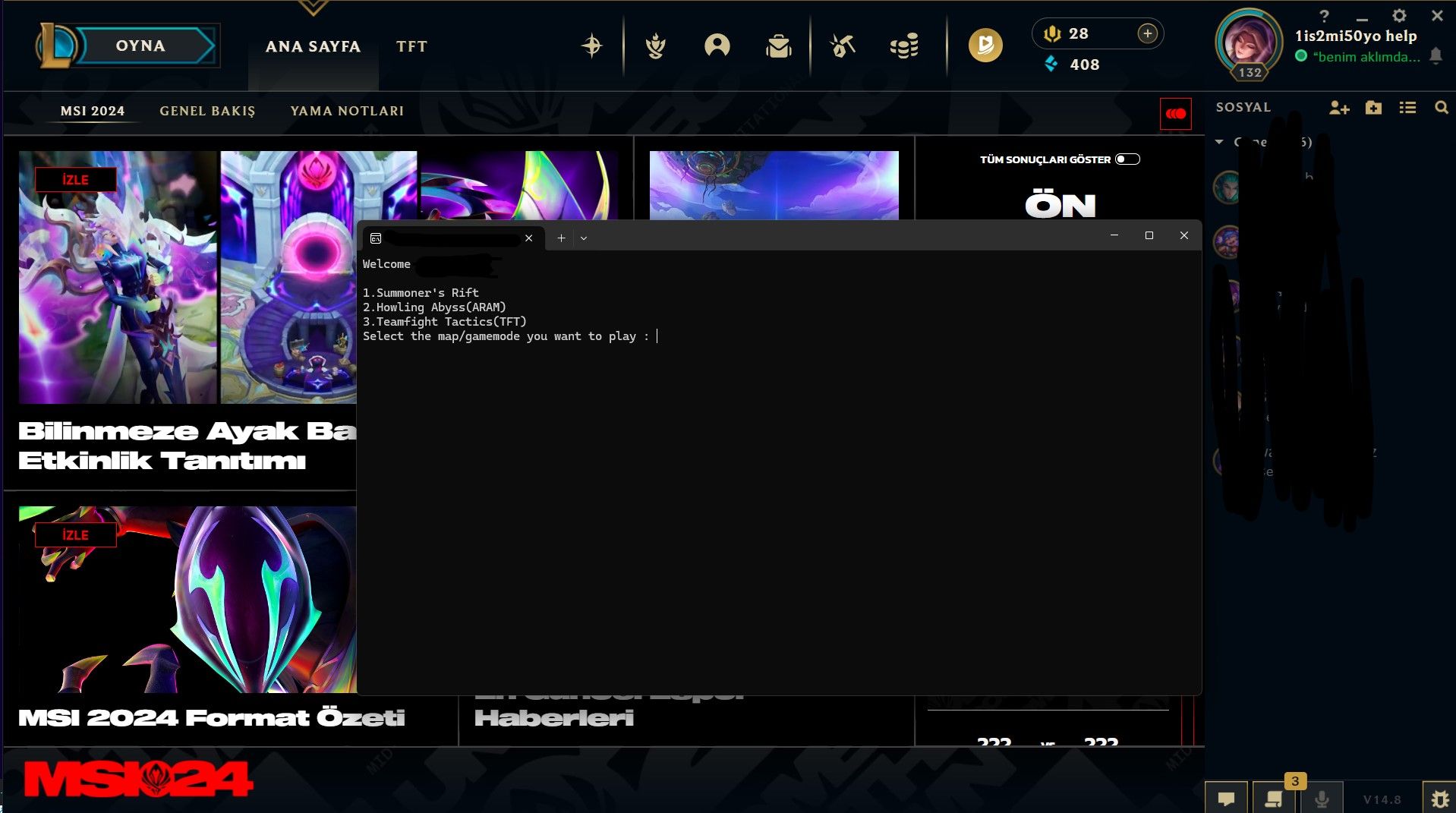Click the notifications bell icon
The image size is (1456, 813).
[1436, 56]
